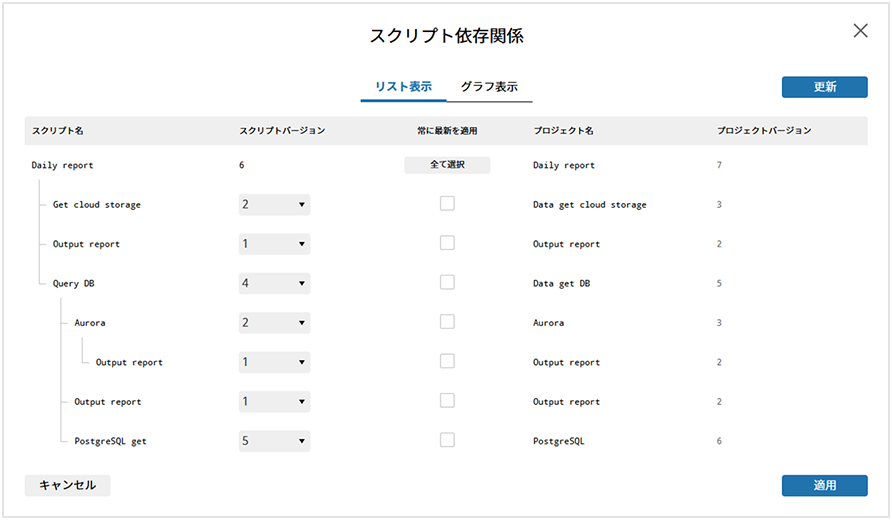Click the プロジェクト名 column header
Screen dimensions: 892x522
coord(563,131)
